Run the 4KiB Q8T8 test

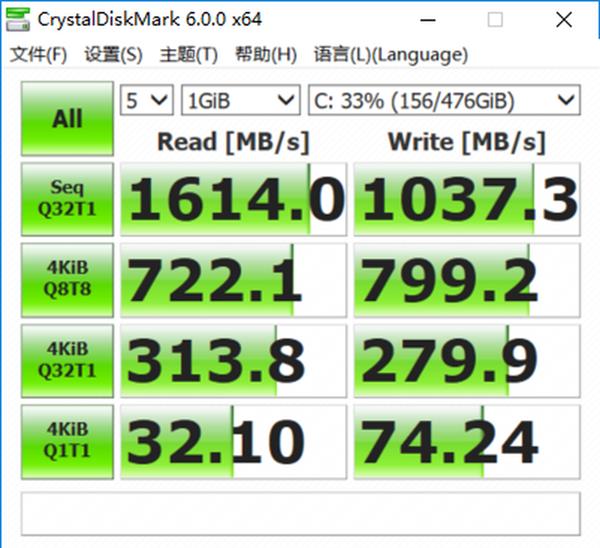click(x=67, y=280)
